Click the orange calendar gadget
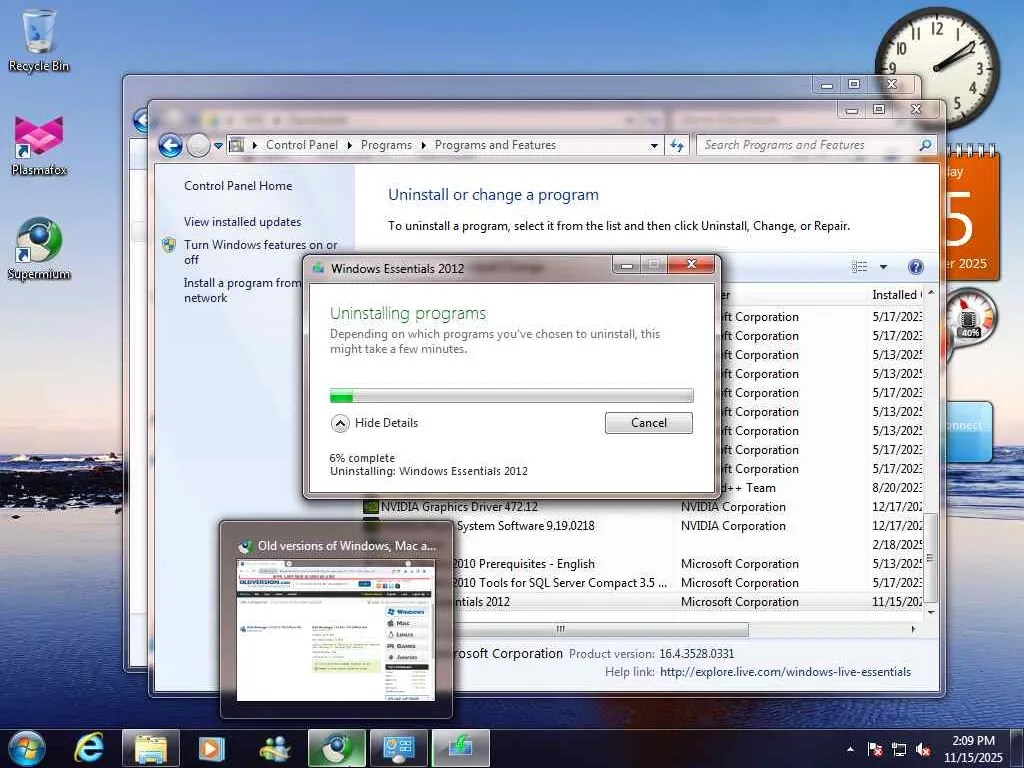This screenshot has height=768, width=1024. [x=972, y=214]
